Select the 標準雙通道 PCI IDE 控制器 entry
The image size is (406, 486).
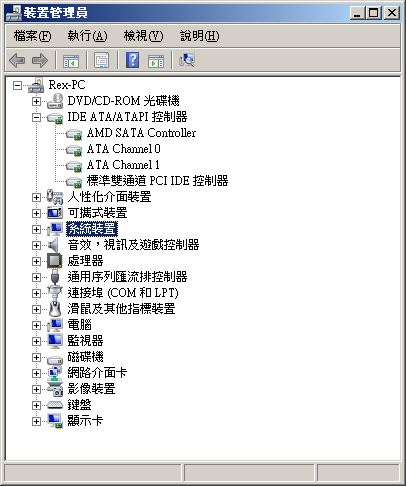[157, 181]
